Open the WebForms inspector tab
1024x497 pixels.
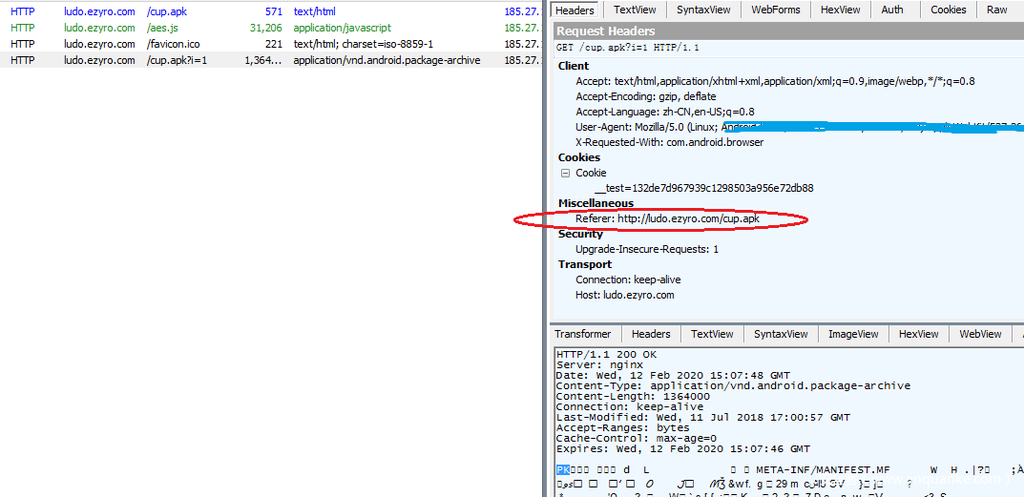775,10
